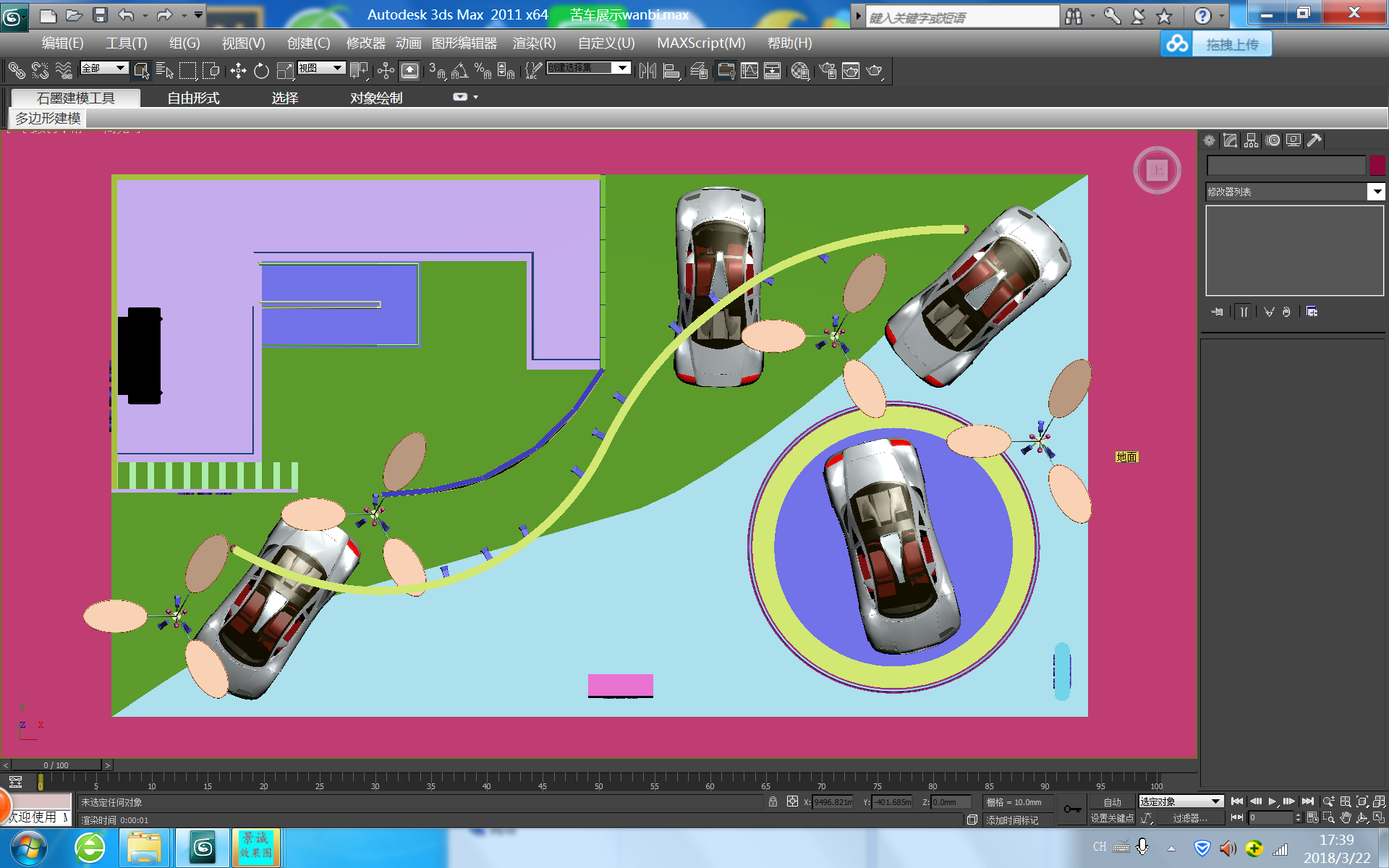The image size is (1389, 868).
Task: Open the Layer Manager icon
Action: [699, 70]
